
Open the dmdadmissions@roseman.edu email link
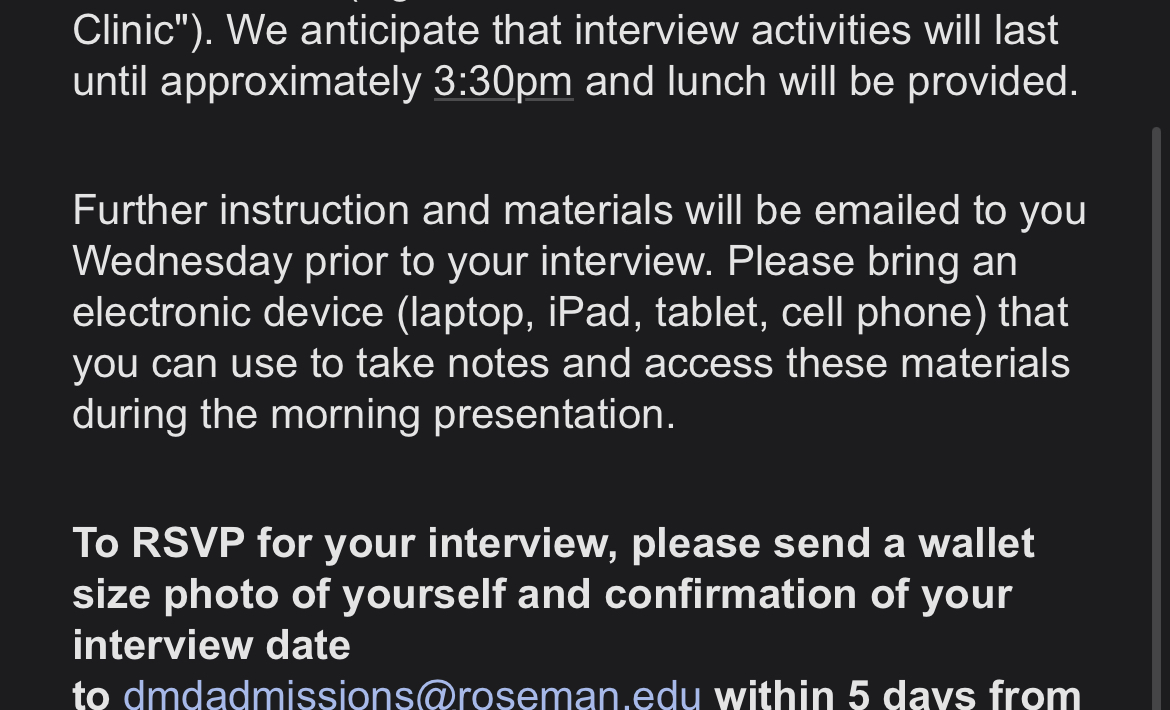412,695
